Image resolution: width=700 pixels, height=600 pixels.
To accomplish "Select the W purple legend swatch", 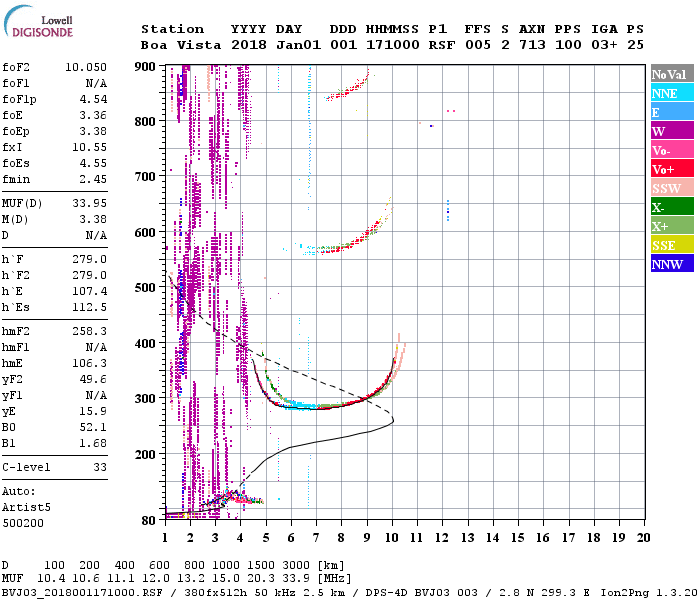I will (672, 131).
